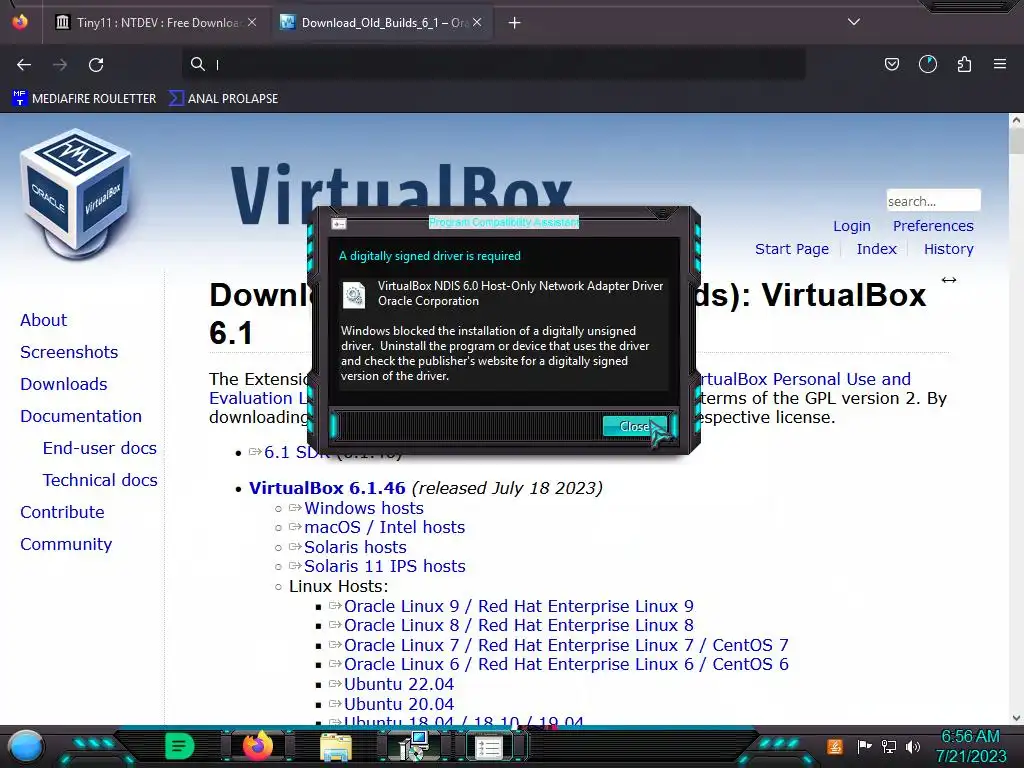The image size is (1024, 768).
Task: Open Oracle Linux 8 / Red Hat 8 link
Action: pos(519,625)
